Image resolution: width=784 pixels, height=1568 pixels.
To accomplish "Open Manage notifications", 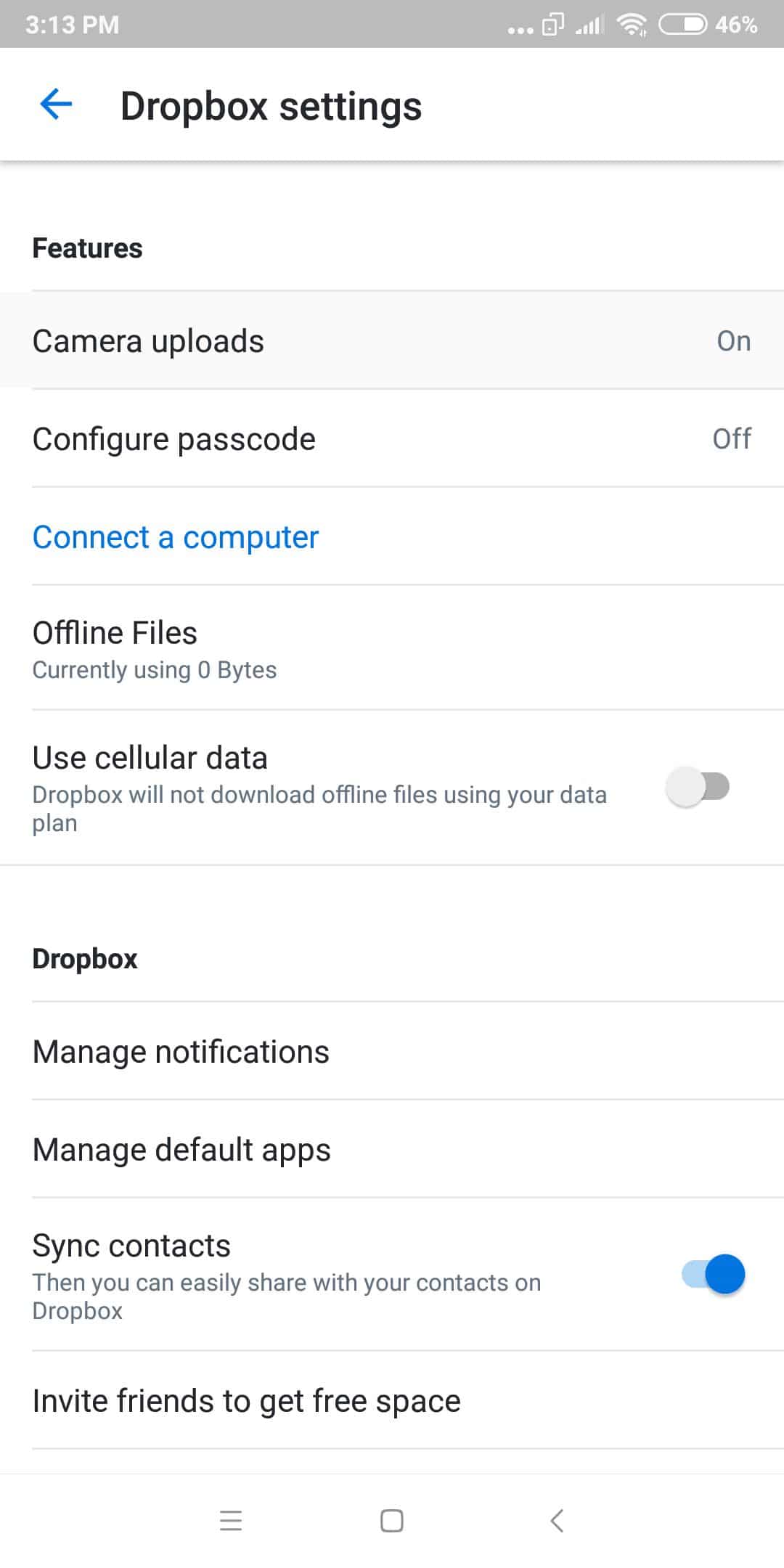I will (x=392, y=1051).
